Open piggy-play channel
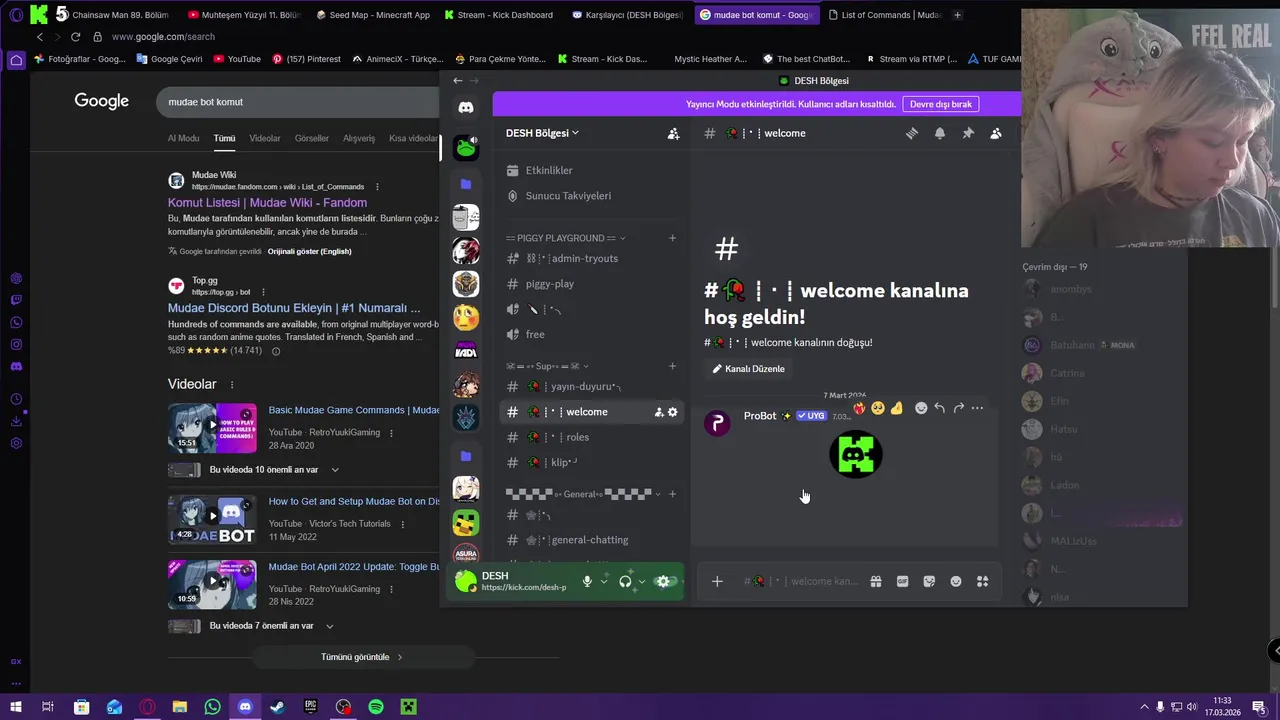Viewport: 1280px width, 720px height. click(550, 284)
